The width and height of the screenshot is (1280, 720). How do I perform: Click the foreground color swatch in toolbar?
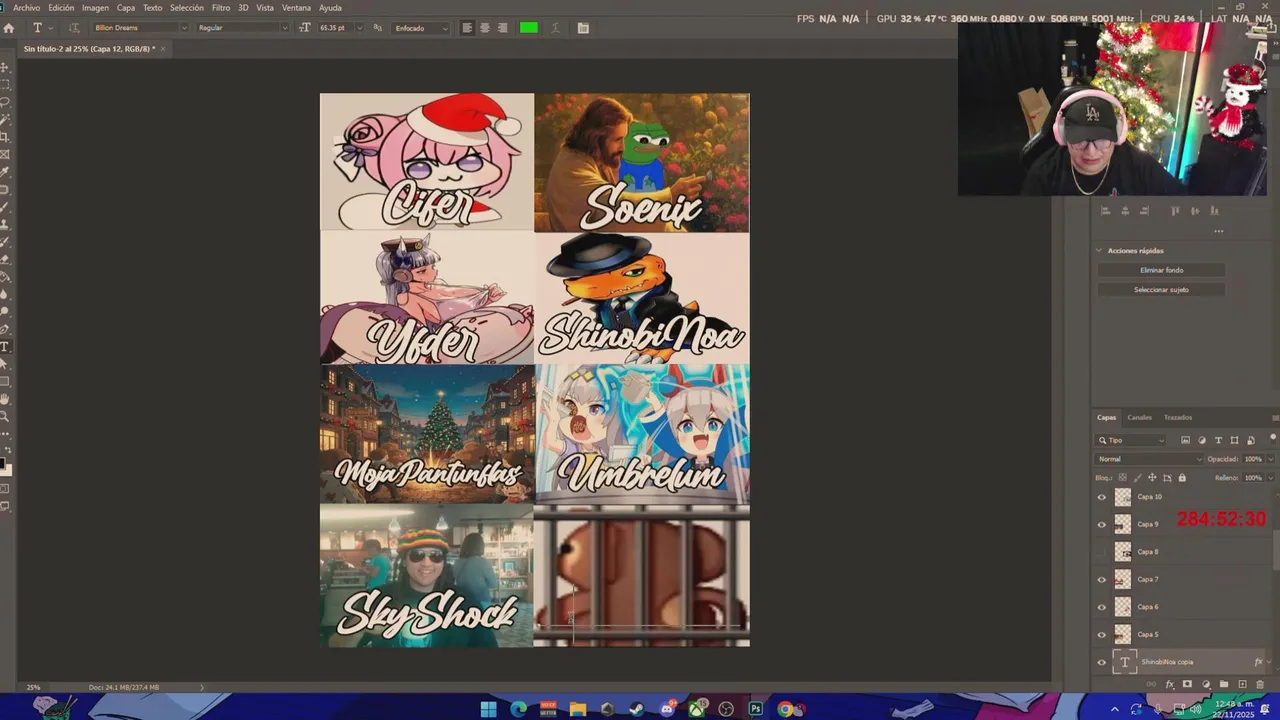(x=2, y=463)
